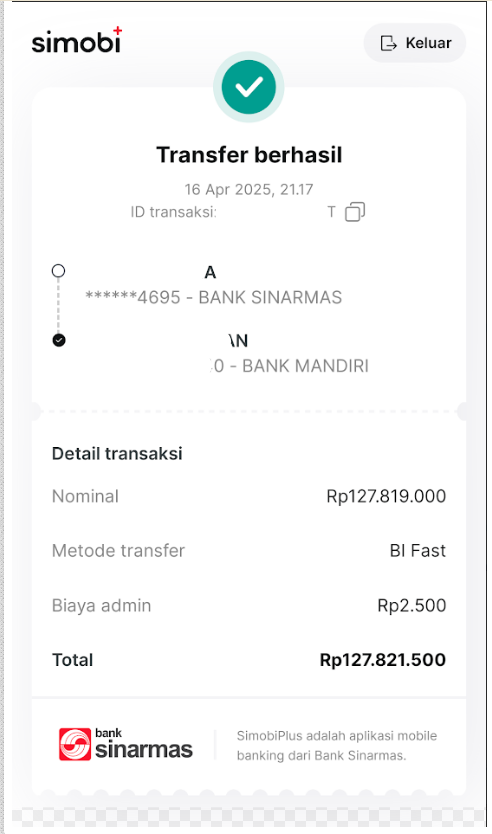Screen dimensions: 492x834
Task: Click the green success checkmark icon
Action: coord(248,87)
